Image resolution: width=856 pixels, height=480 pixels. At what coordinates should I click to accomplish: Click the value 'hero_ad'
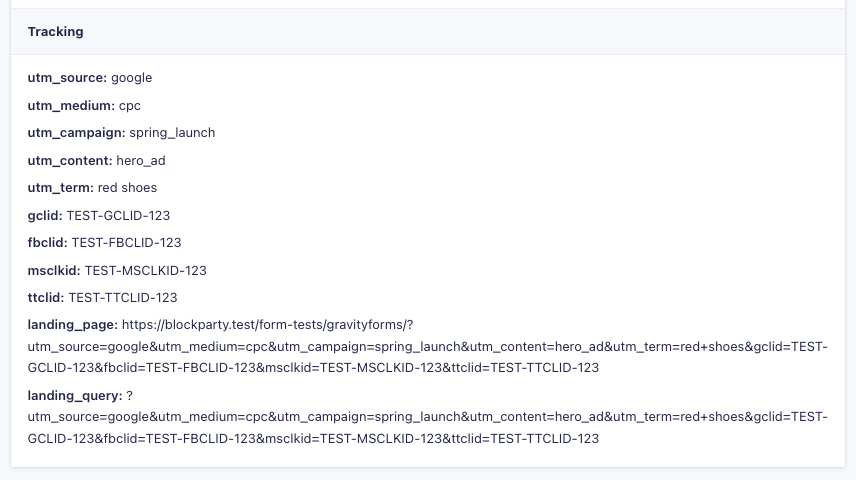tap(141, 161)
